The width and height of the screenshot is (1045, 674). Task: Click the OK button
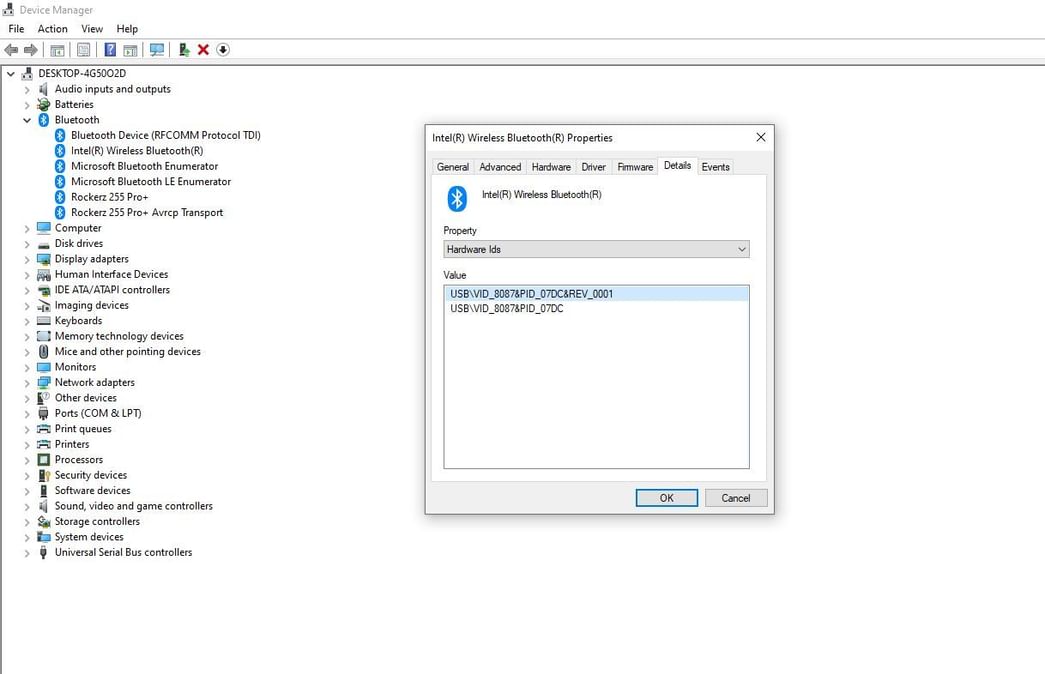pyautogui.click(x=666, y=497)
